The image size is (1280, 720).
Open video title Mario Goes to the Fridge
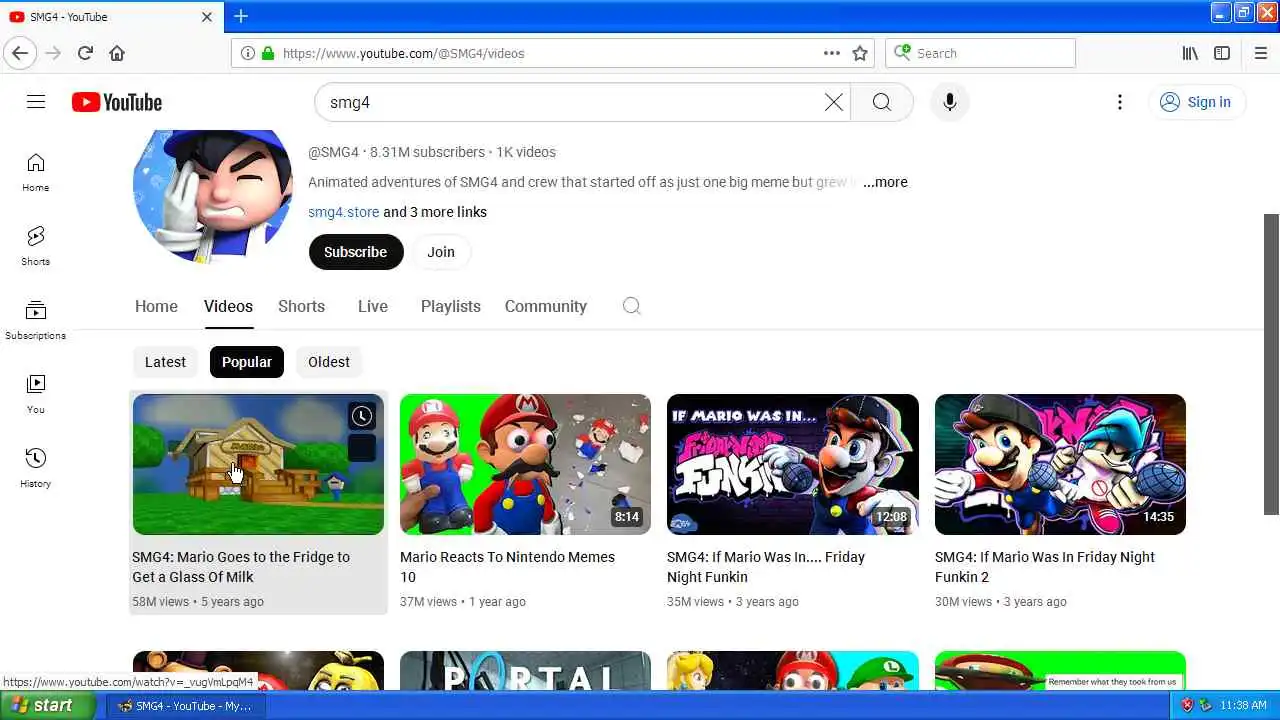pos(241,567)
